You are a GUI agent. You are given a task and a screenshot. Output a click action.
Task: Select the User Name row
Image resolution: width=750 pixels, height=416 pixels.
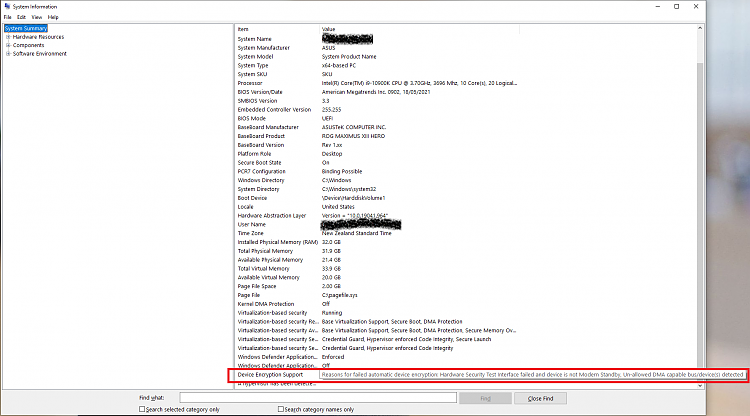click(x=377, y=225)
